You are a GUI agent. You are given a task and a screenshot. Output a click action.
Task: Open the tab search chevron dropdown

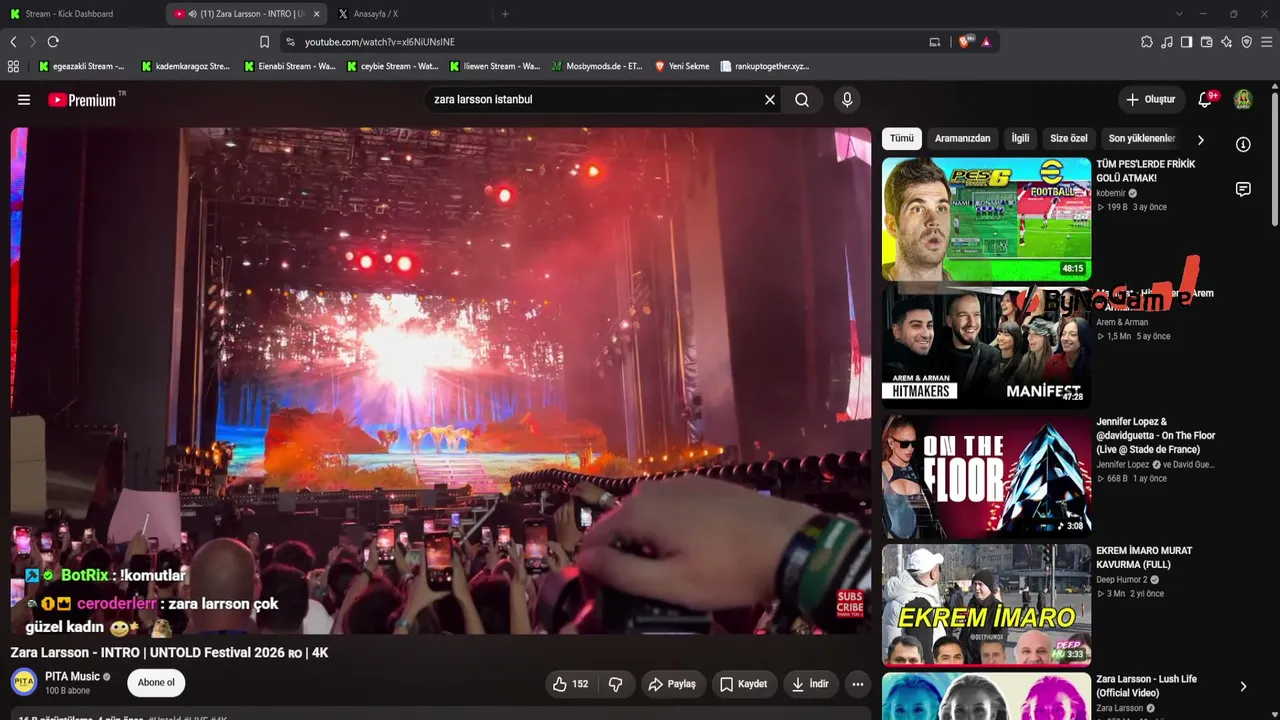click(x=1179, y=14)
